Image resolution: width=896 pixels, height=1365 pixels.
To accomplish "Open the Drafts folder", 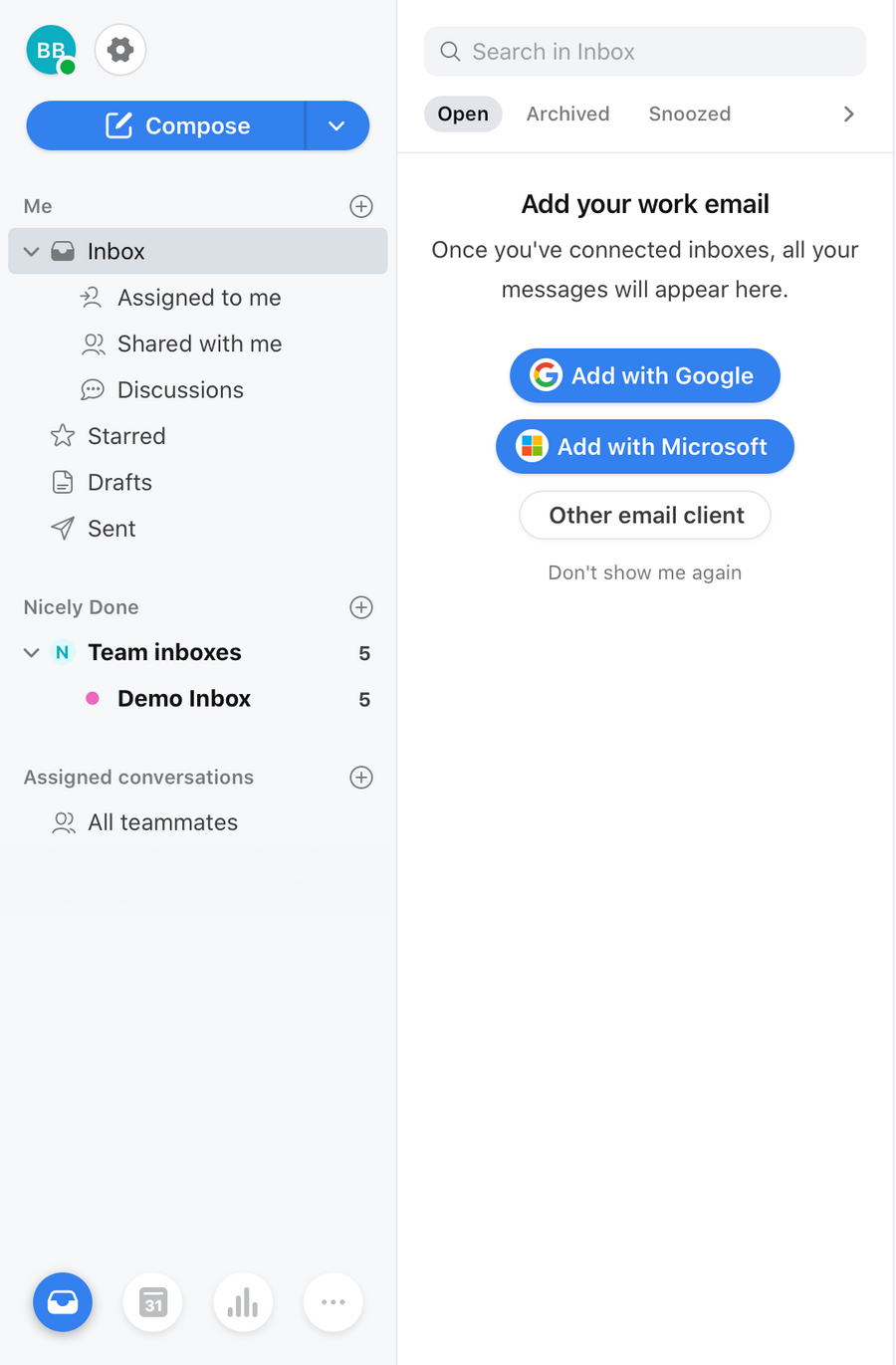I will 120,482.
